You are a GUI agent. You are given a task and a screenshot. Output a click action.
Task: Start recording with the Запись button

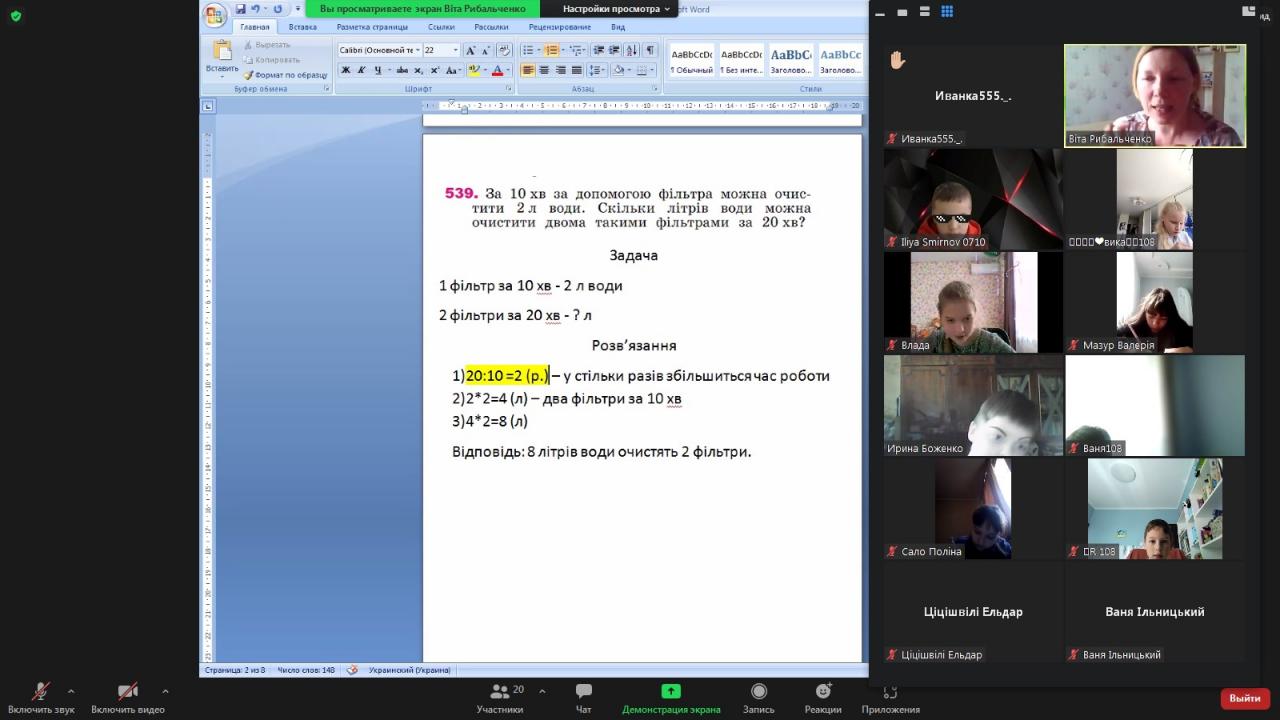tap(758, 697)
